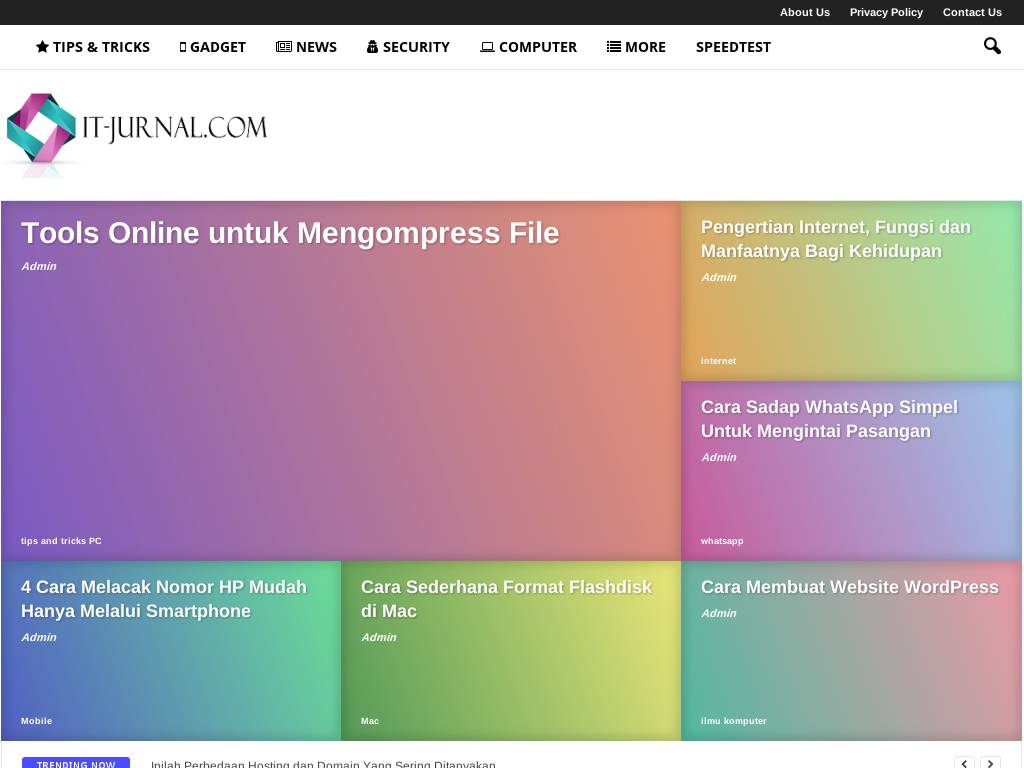The image size is (1024, 768).
Task: Expand the More menu
Action: [636, 47]
